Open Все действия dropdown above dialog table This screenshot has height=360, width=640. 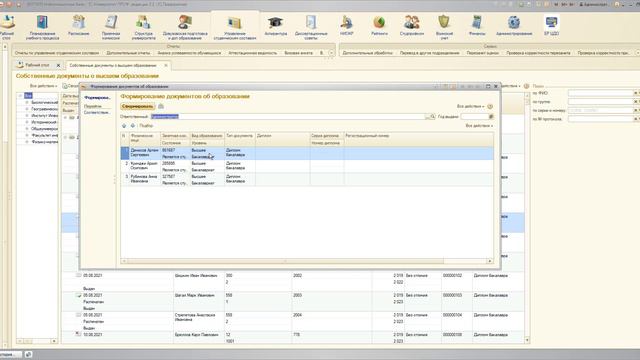[x=479, y=126]
